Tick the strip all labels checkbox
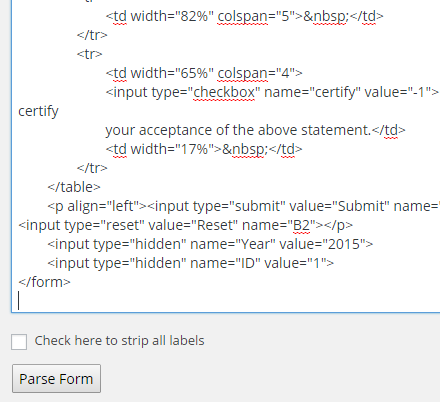This screenshot has width=440, height=402. (19, 342)
